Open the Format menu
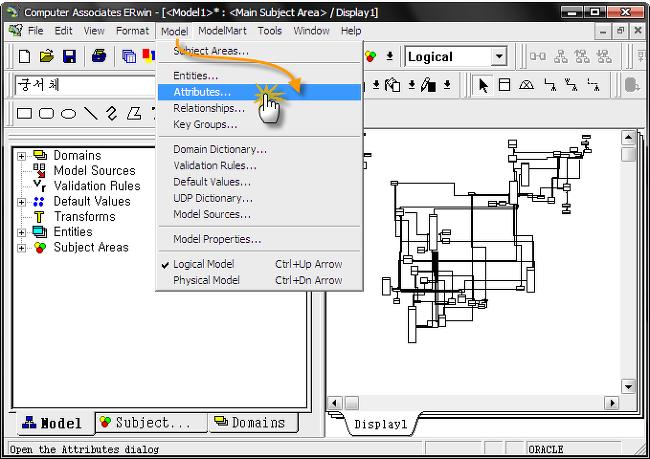Viewport: 650px width, 459px height. coord(132,31)
